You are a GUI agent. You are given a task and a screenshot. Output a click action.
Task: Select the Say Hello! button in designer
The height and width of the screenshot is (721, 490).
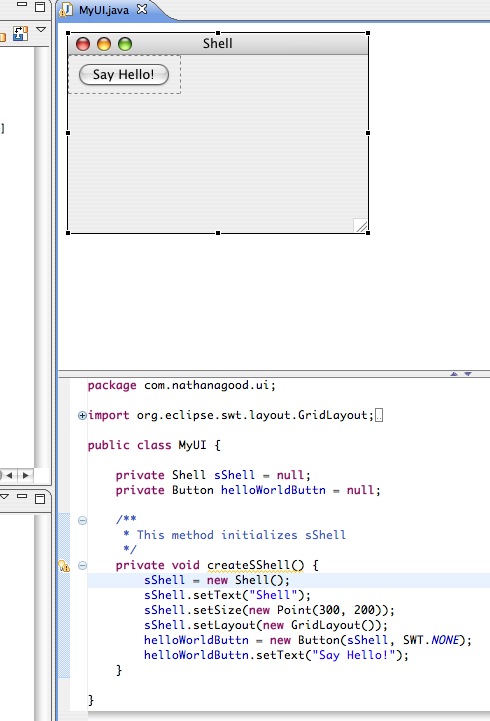tap(124, 74)
